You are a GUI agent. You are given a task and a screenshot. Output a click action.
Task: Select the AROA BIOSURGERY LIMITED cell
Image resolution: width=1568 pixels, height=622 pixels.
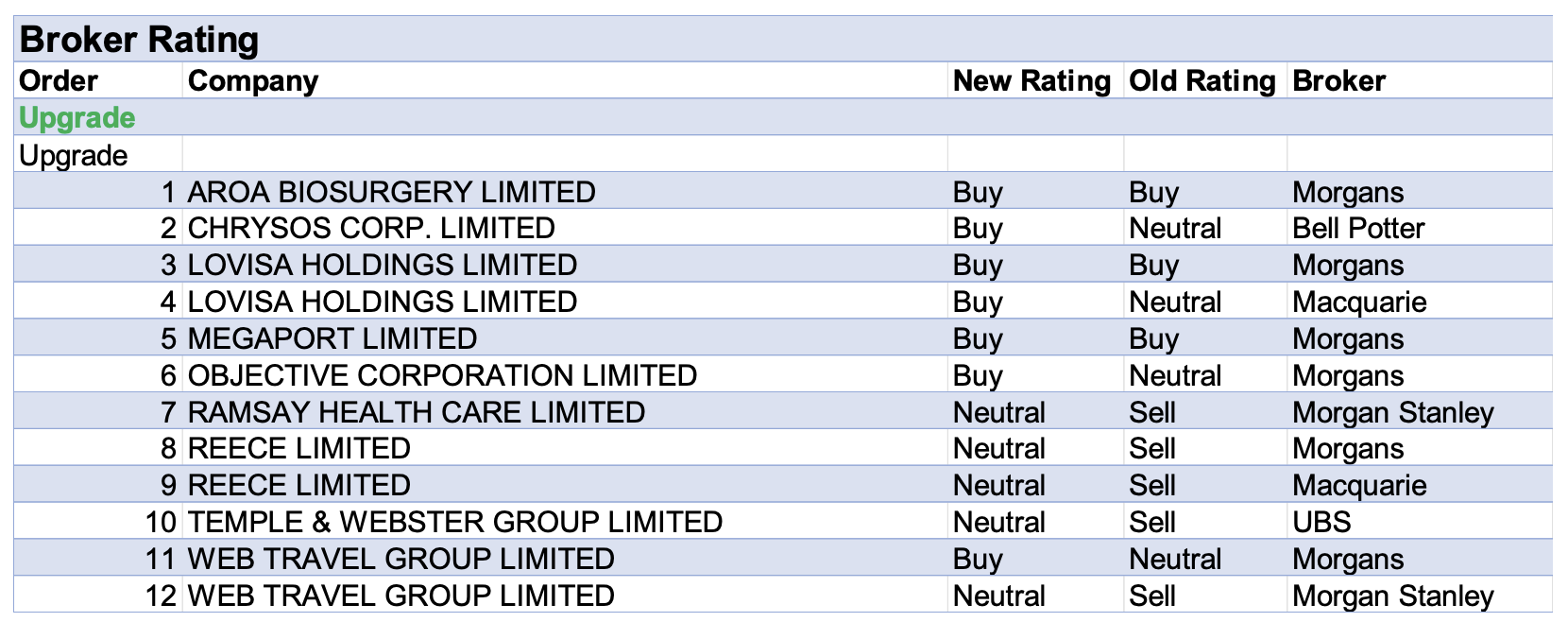[x=391, y=192]
